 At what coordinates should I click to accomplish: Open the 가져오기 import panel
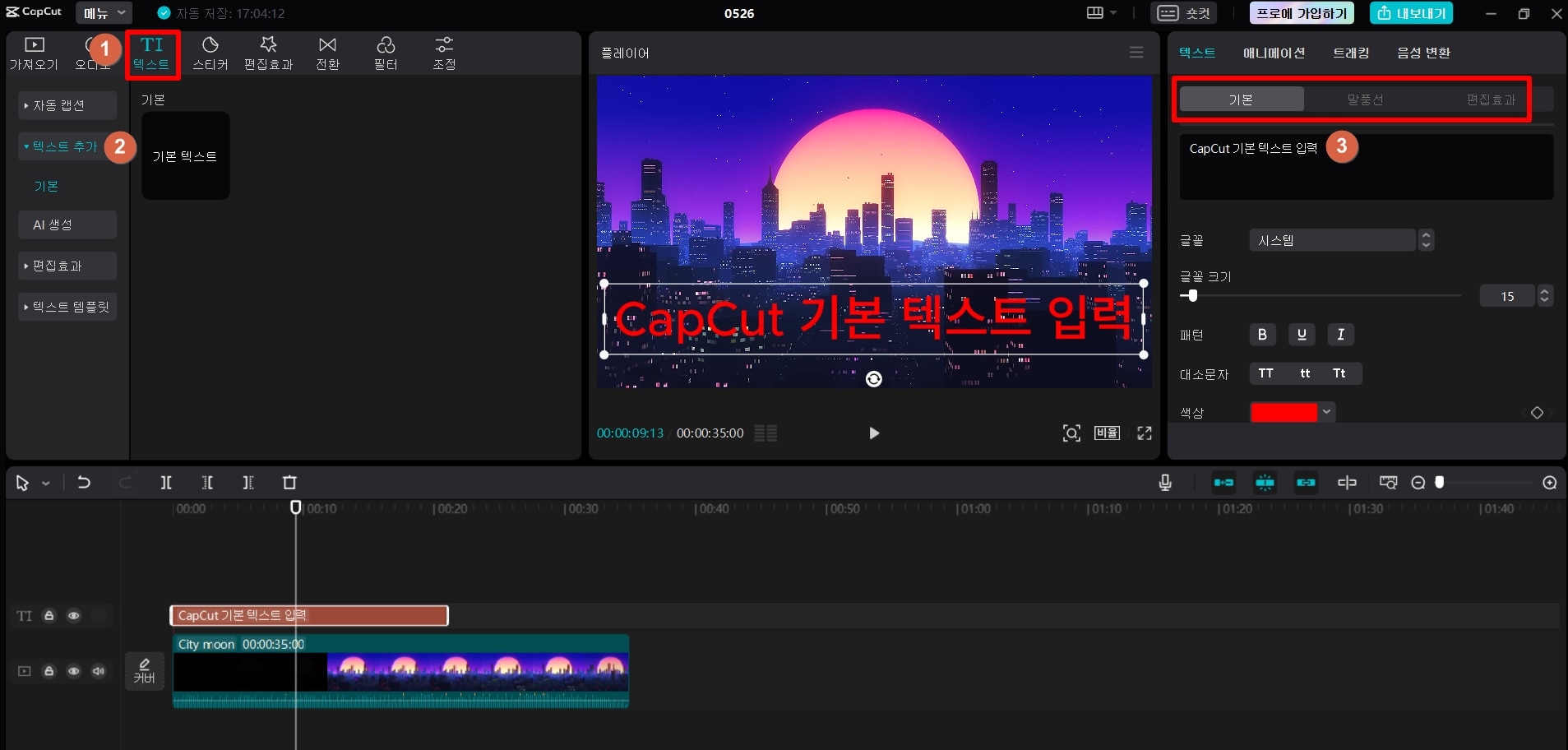click(x=34, y=53)
